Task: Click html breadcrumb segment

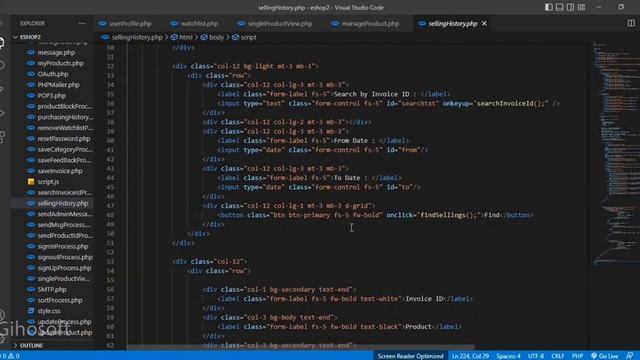Action: pos(185,37)
